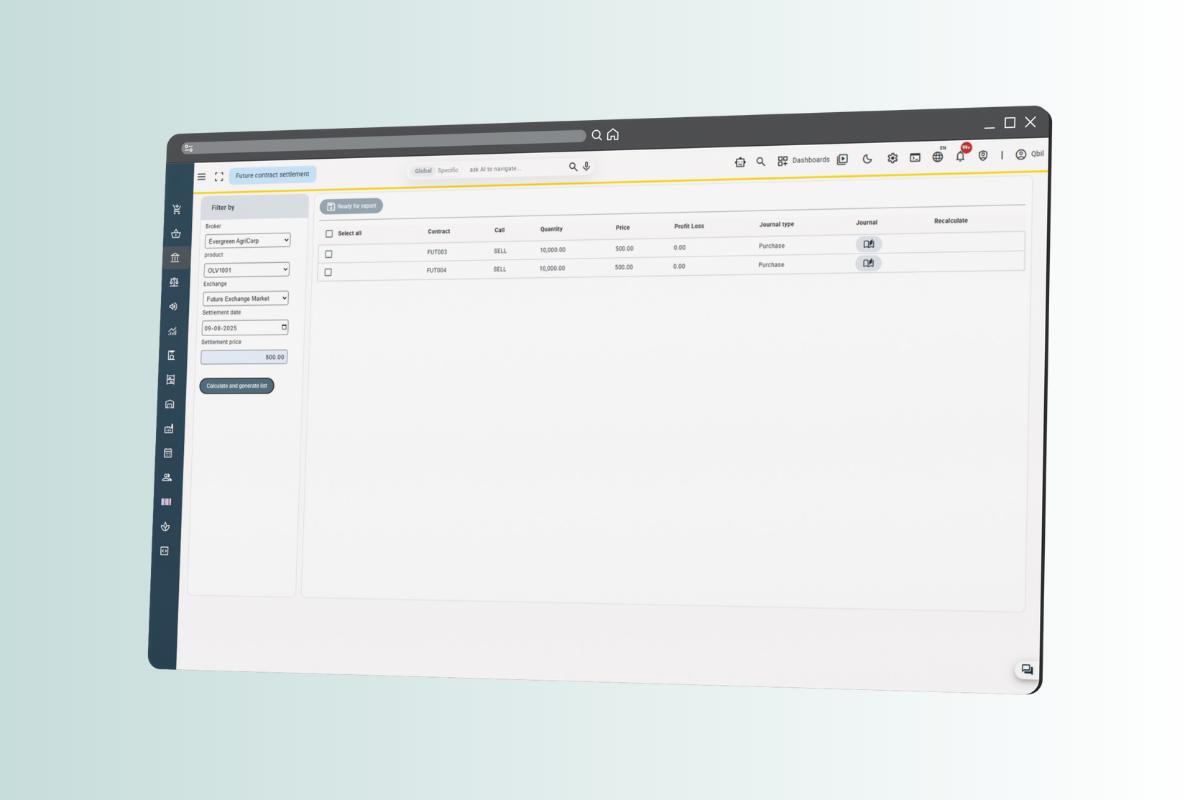
Task: Click the Filter by panel header
Action: point(255,207)
